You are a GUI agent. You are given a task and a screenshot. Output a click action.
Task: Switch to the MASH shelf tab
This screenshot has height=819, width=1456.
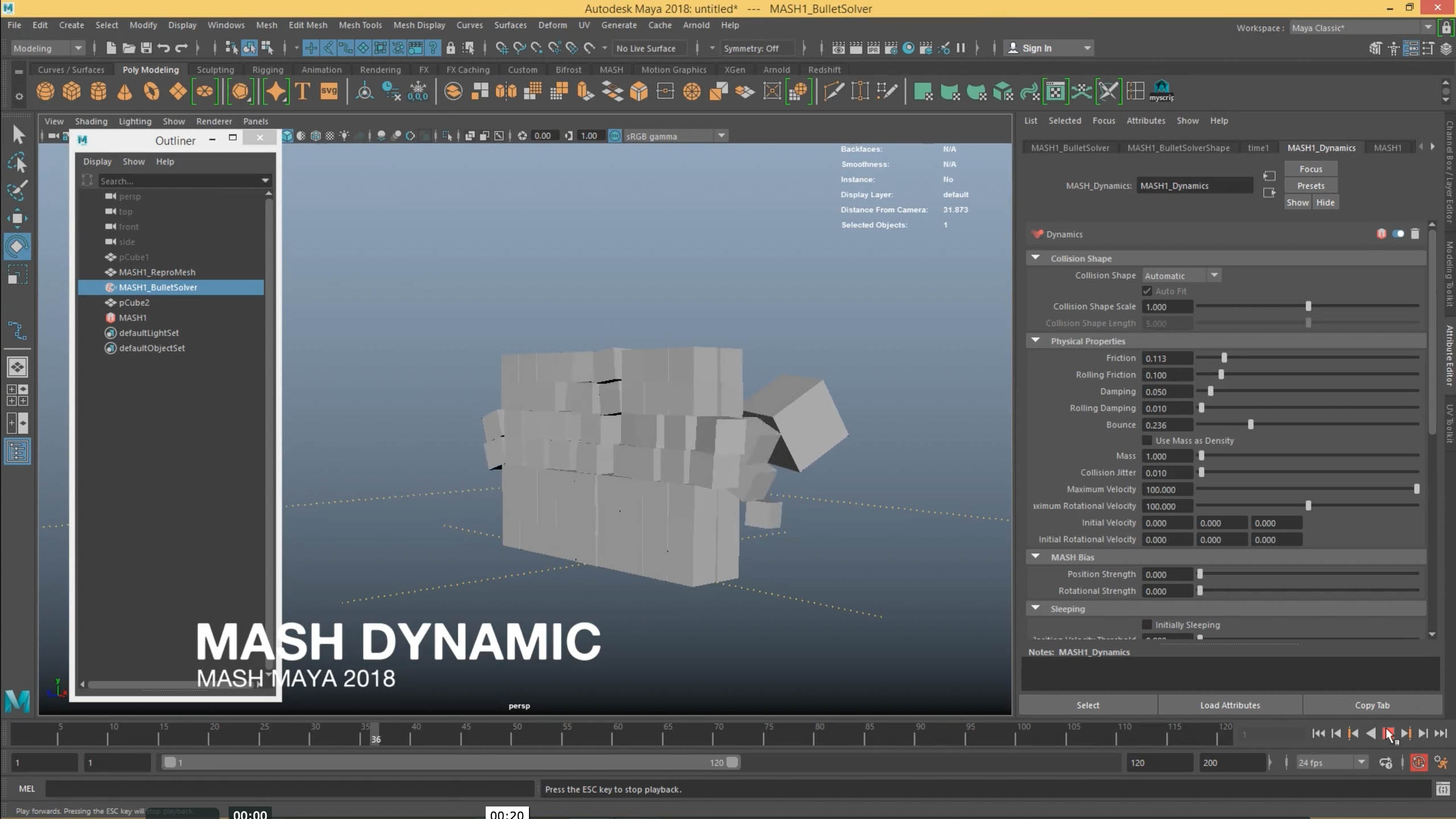(611, 69)
